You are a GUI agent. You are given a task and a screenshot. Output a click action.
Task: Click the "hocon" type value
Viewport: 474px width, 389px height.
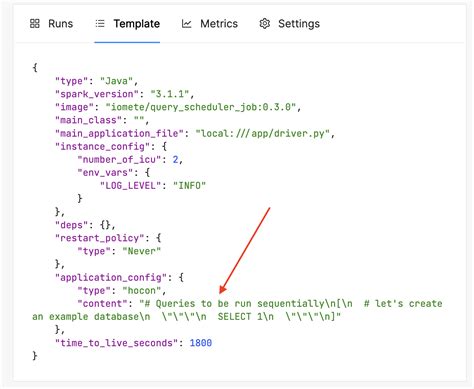point(142,290)
